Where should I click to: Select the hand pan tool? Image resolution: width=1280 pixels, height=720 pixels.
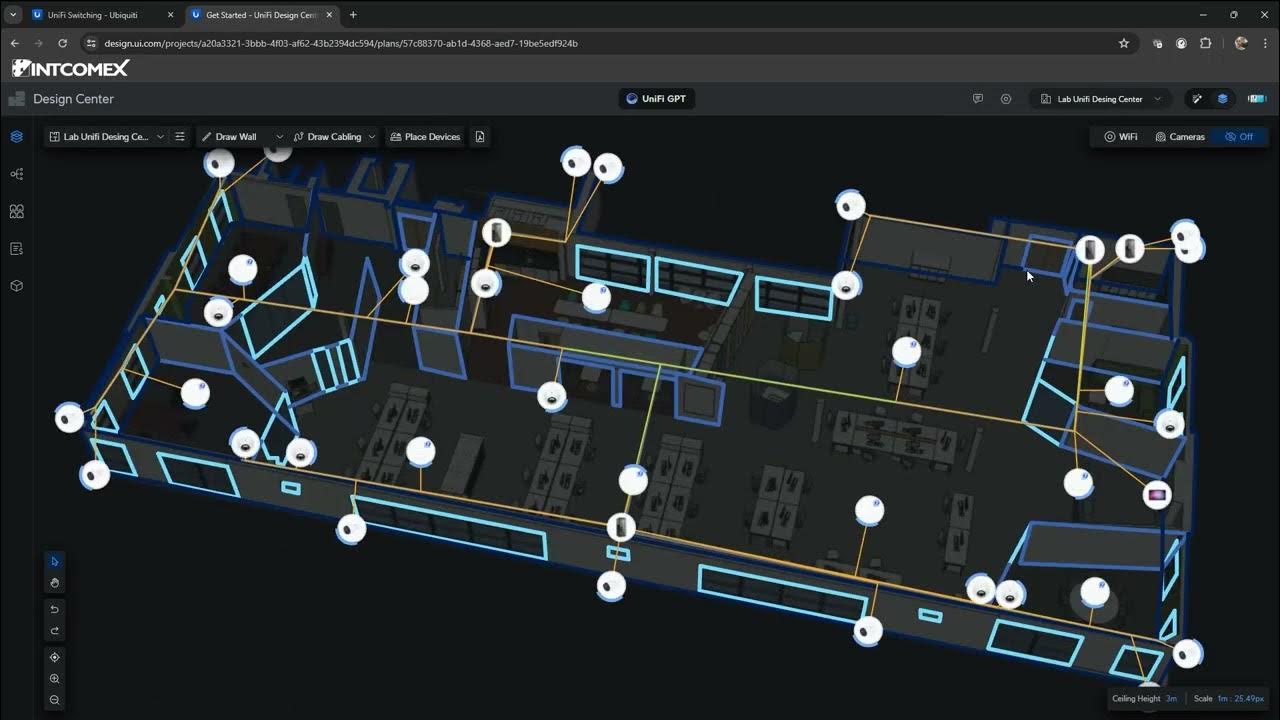click(x=55, y=583)
